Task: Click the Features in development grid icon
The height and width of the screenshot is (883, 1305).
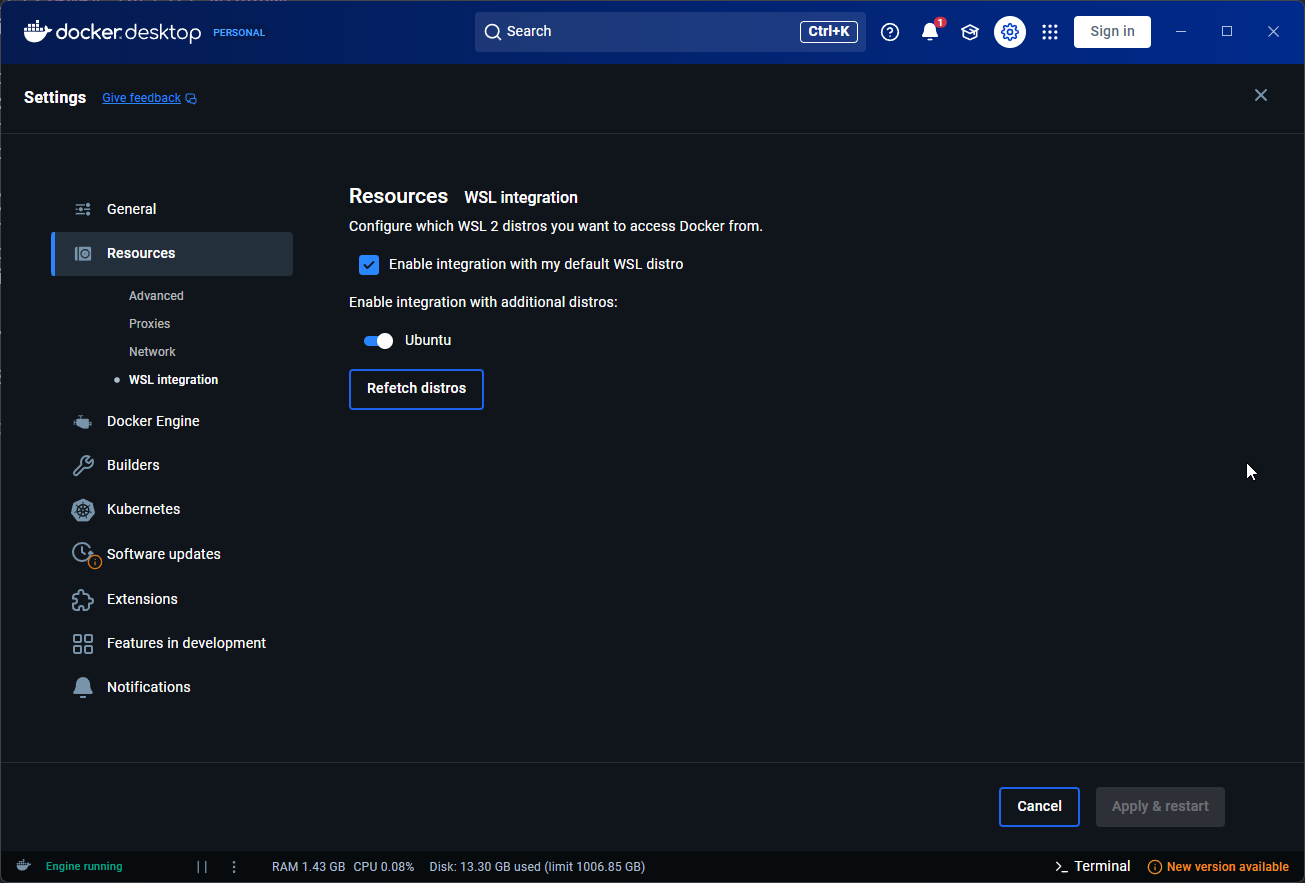Action: [83, 644]
